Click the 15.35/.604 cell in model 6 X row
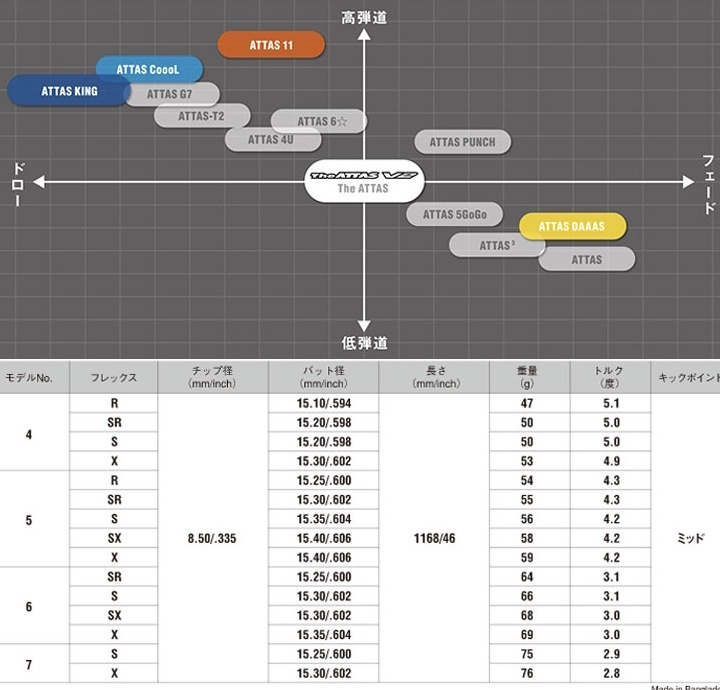Screen dimensions: 720x690 coord(324,634)
